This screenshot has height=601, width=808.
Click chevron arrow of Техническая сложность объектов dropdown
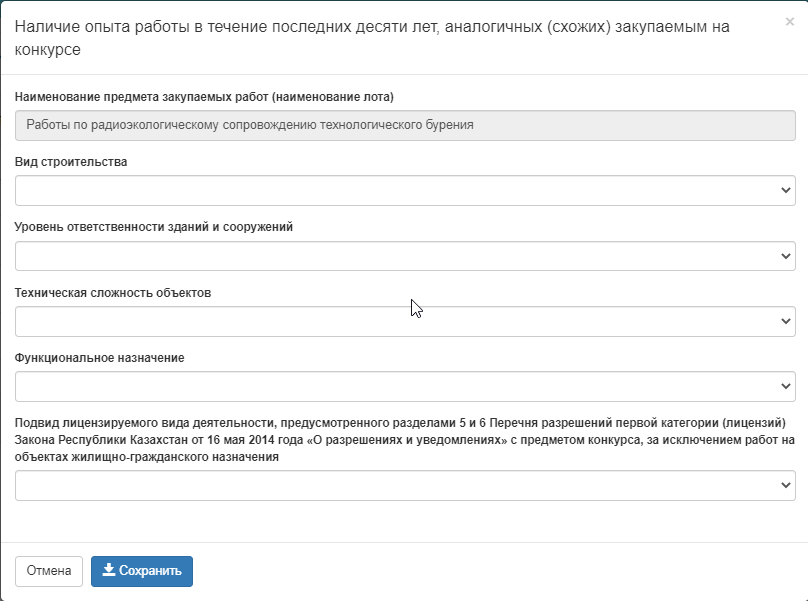coord(785,321)
